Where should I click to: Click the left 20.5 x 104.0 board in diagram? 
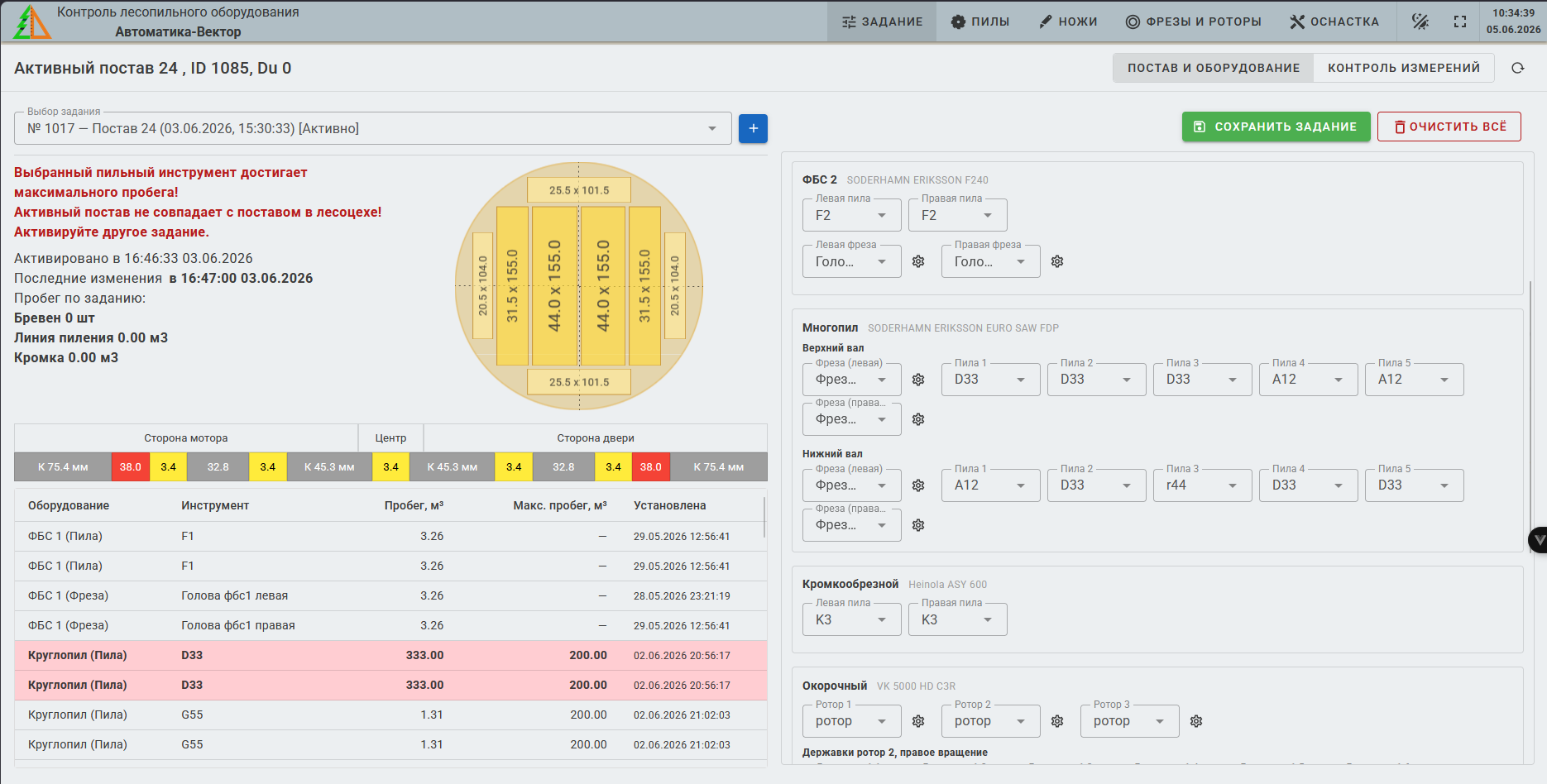(x=483, y=286)
